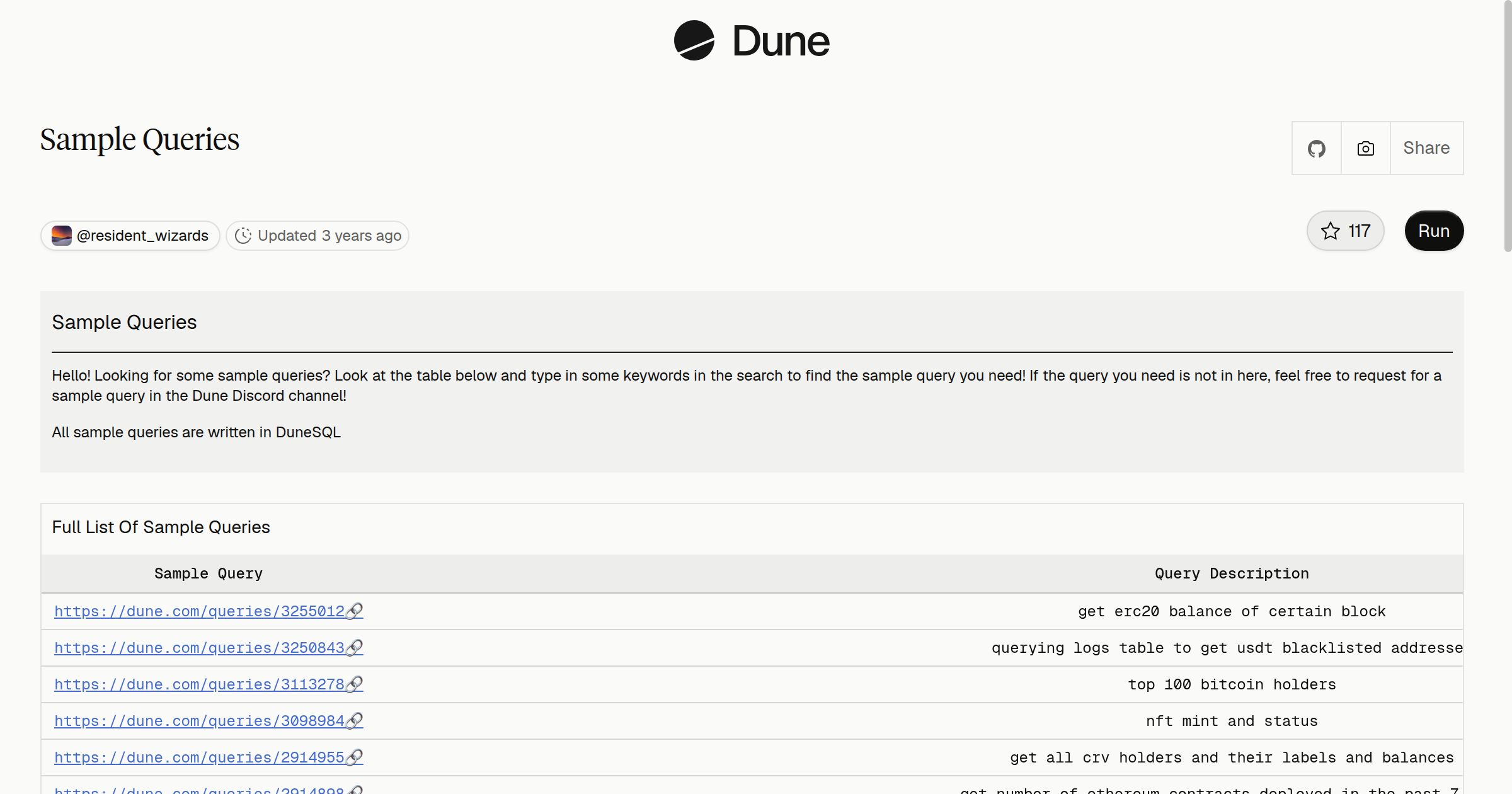Open the @resident_wizards profile
Viewport: 1512px width, 794px height.
click(130, 236)
